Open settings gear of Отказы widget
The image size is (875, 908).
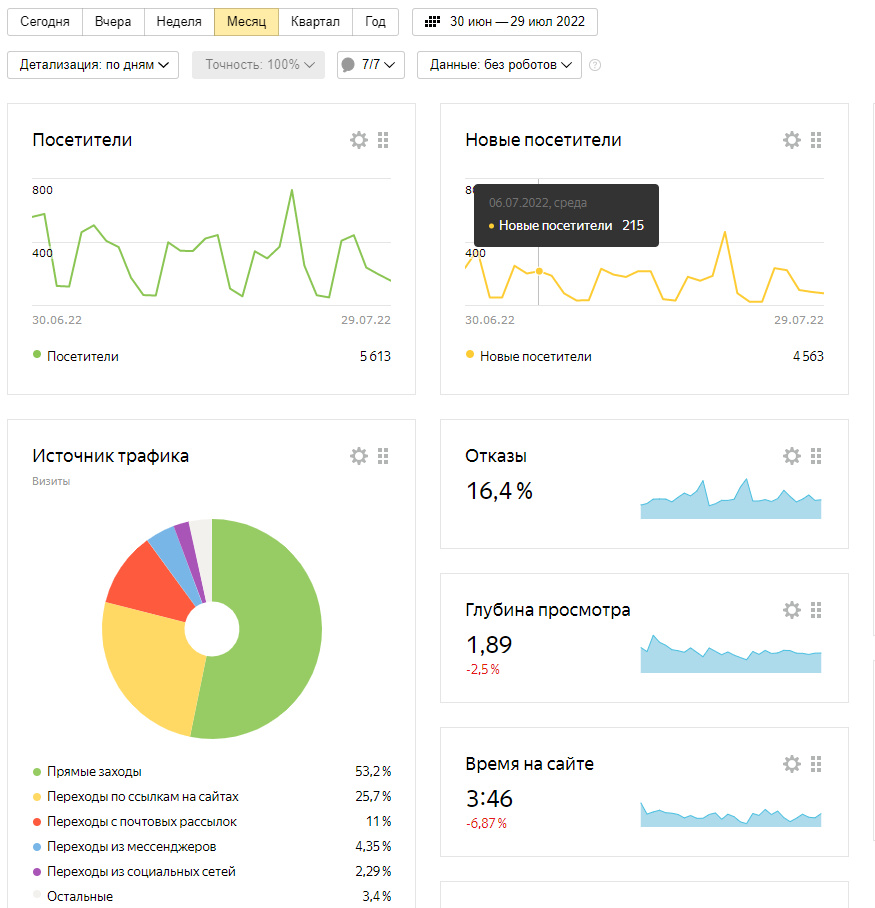[792, 456]
